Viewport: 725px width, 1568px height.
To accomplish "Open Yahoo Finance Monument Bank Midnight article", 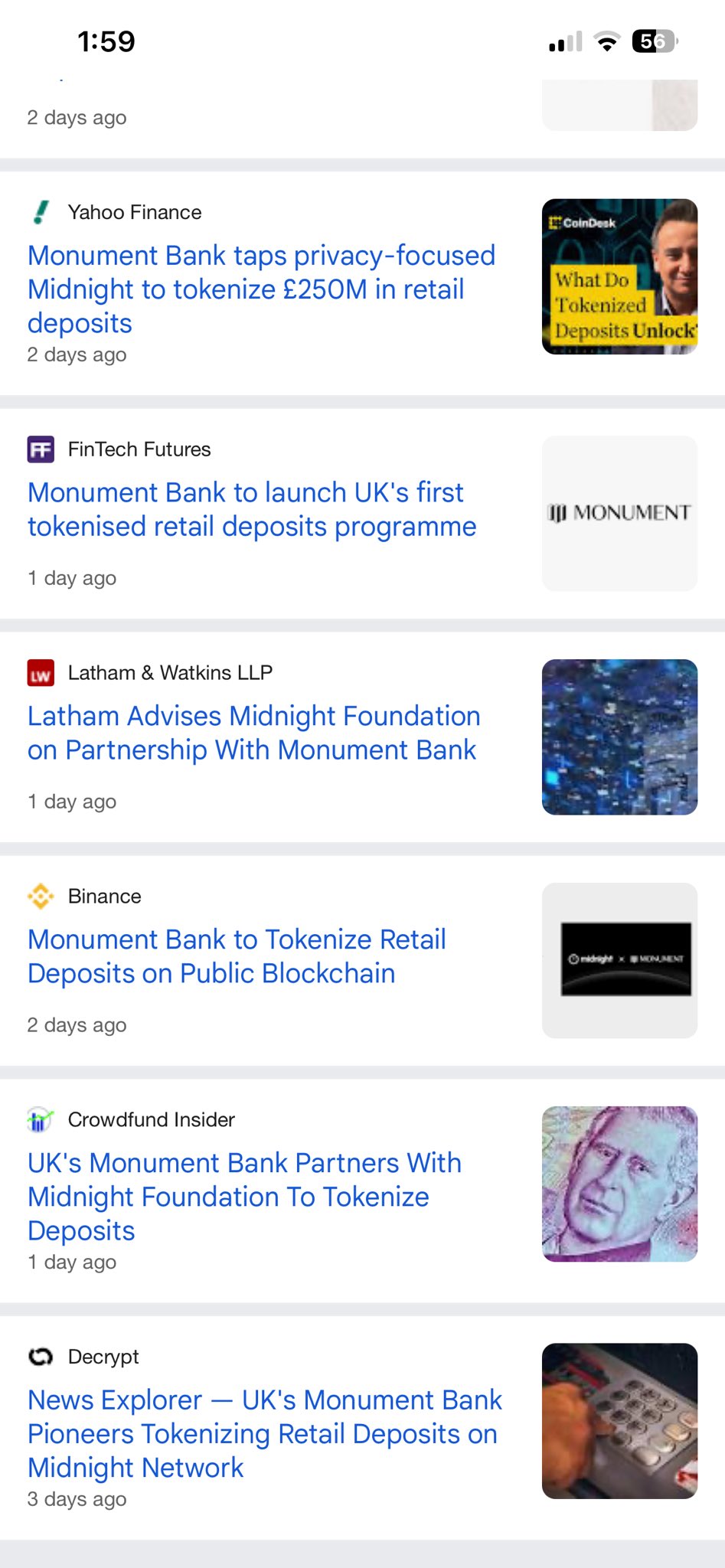I will pyautogui.click(x=261, y=289).
